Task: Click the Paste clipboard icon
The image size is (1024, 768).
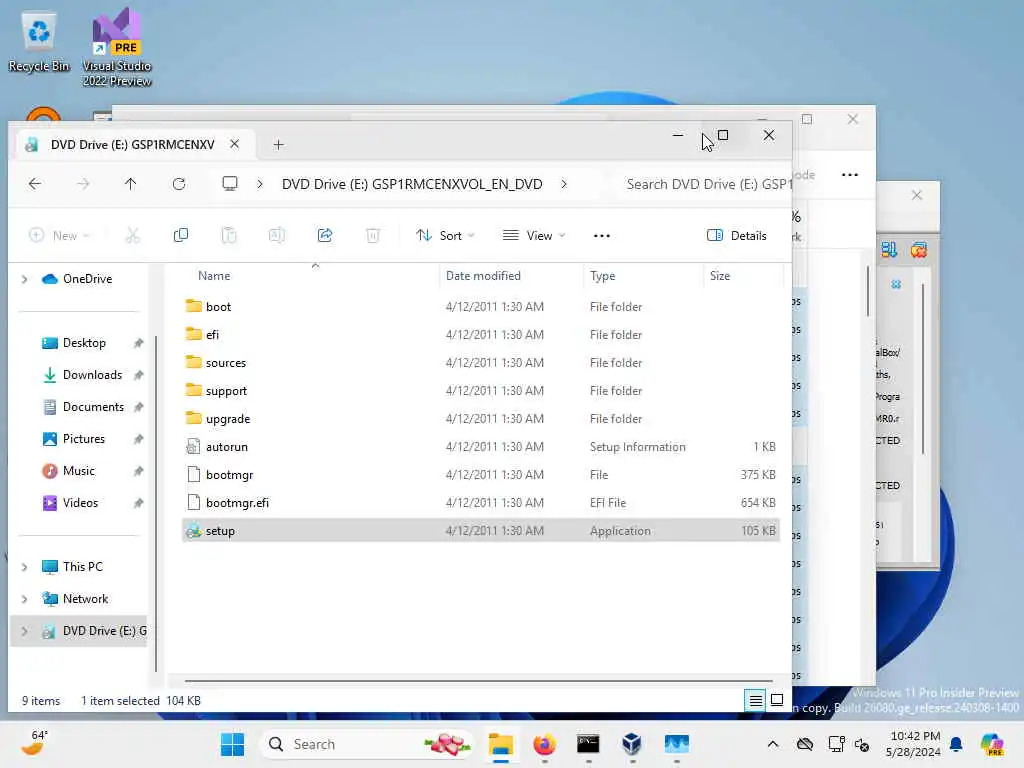Action: (x=229, y=235)
